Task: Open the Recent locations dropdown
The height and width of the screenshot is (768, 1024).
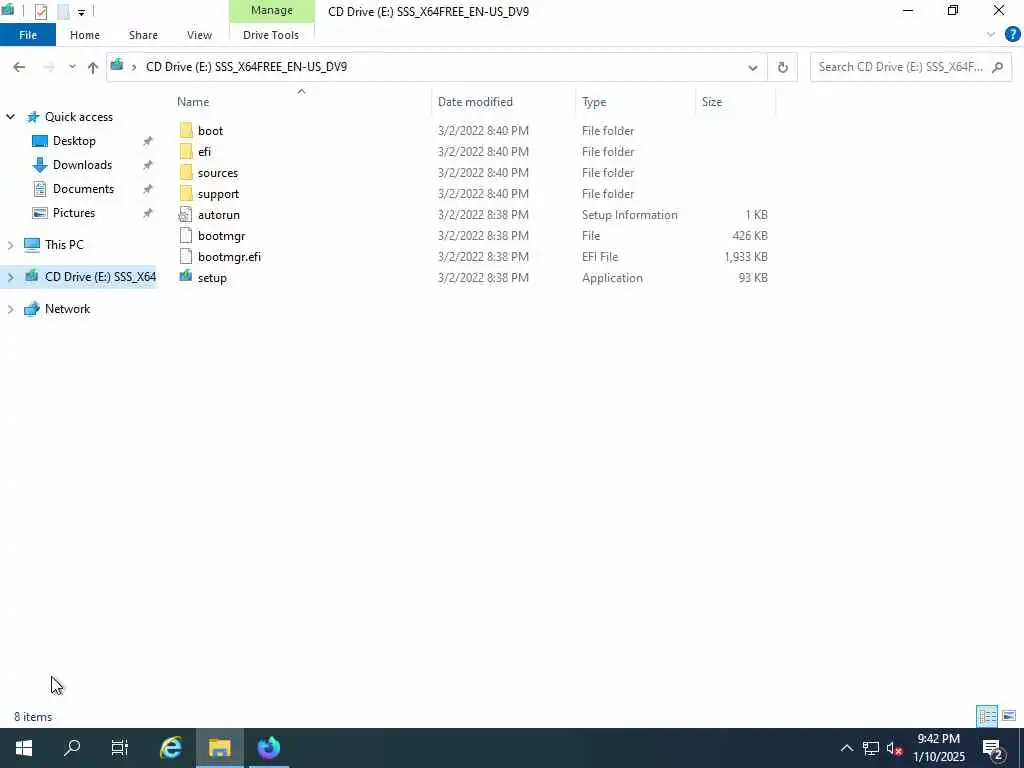Action: coord(72,67)
